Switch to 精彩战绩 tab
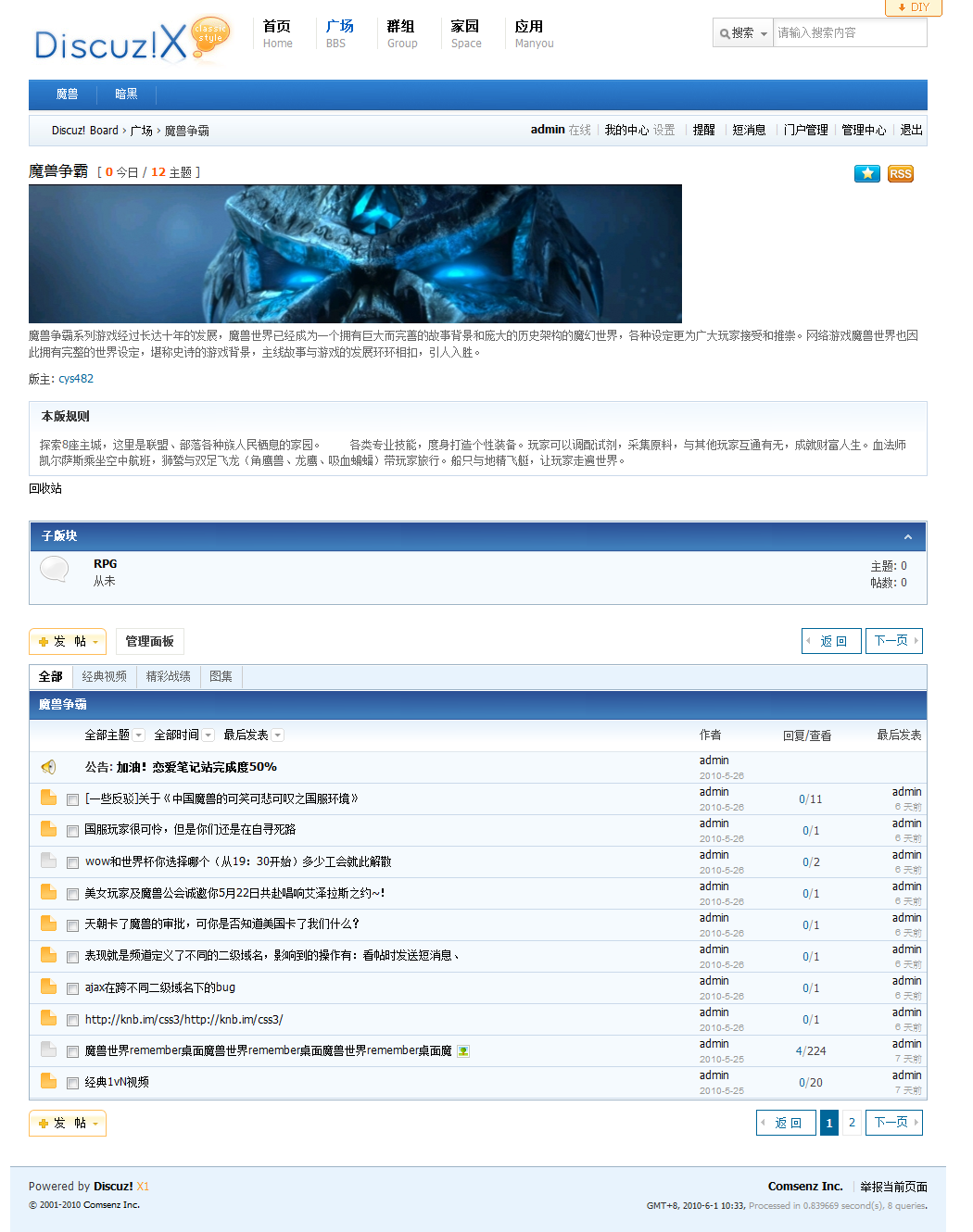This screenshot has height=1232, width=973. tap(168, 676)
